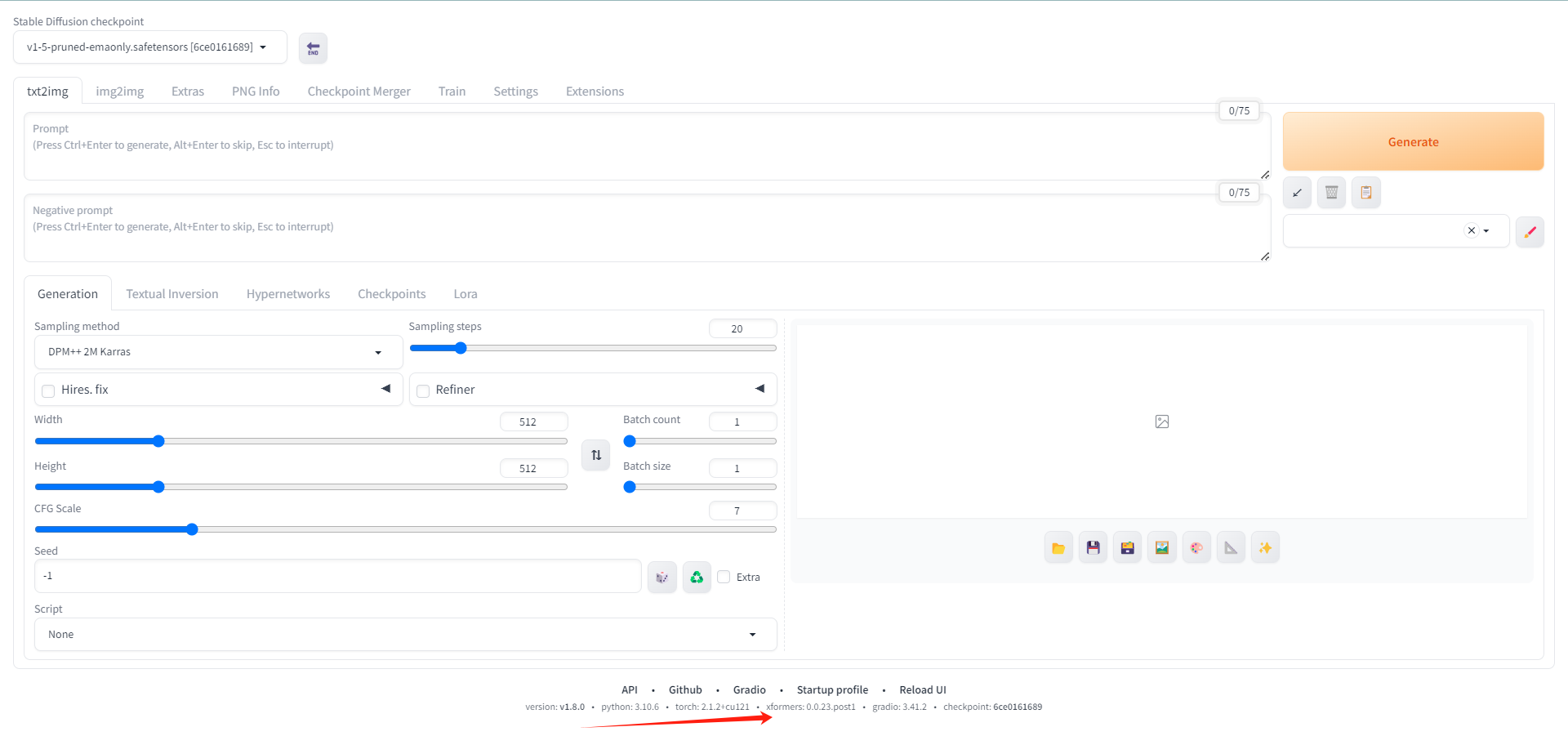The width and height of the screenshot is (1568, 745).
Task: Send image to img2img tab icon
Action: [x=1161, y=548]
